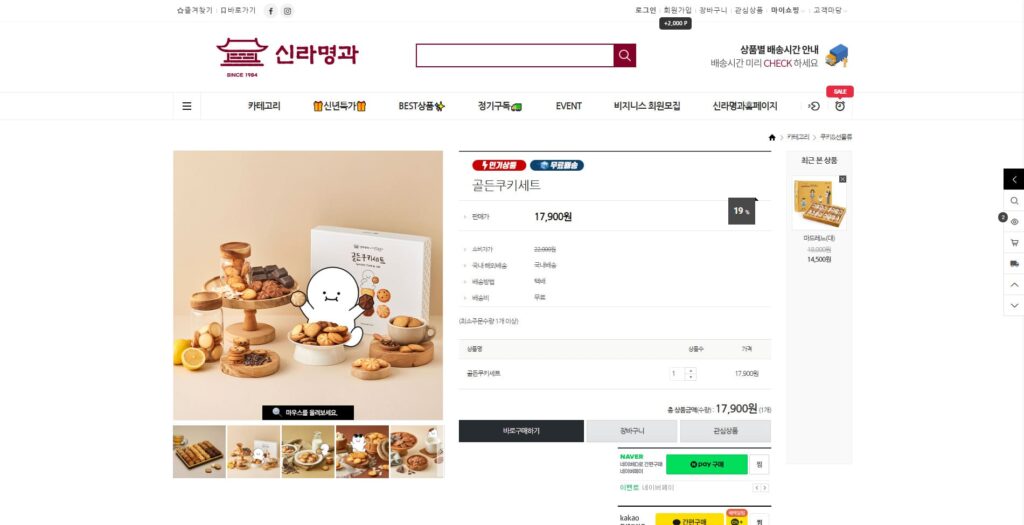Select first product thumbnail below main image
Viewport: 1024px width, 525px height.
point(199,452)
